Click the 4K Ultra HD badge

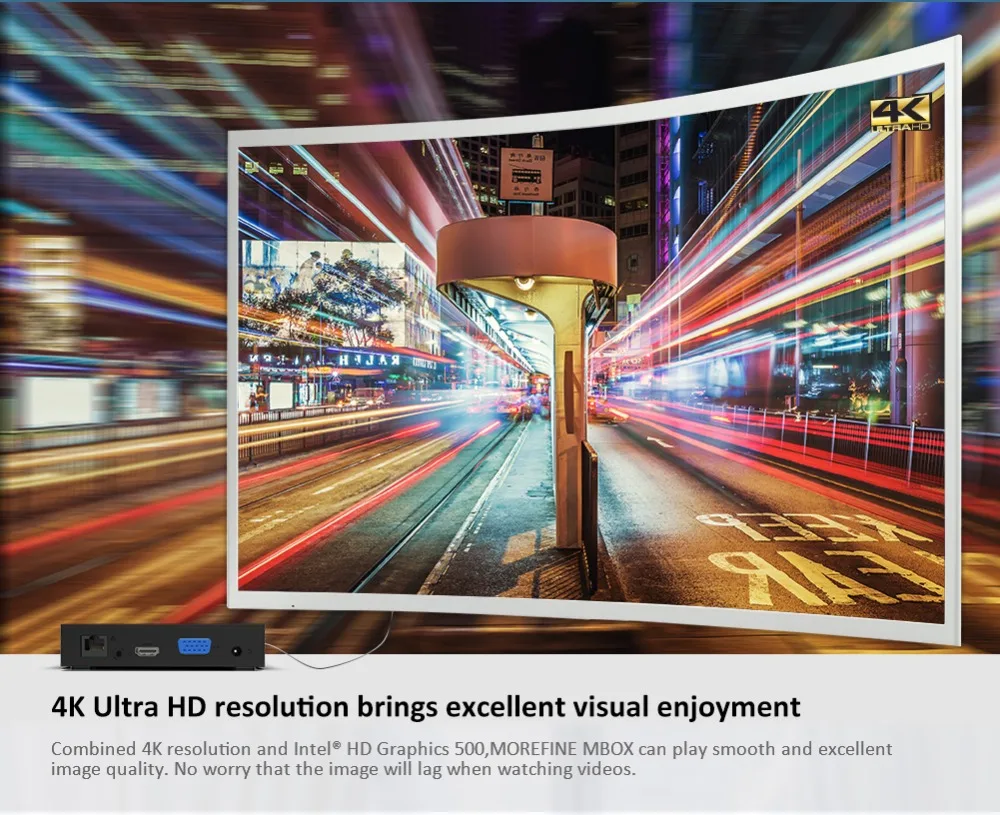[x=900, y=112]
